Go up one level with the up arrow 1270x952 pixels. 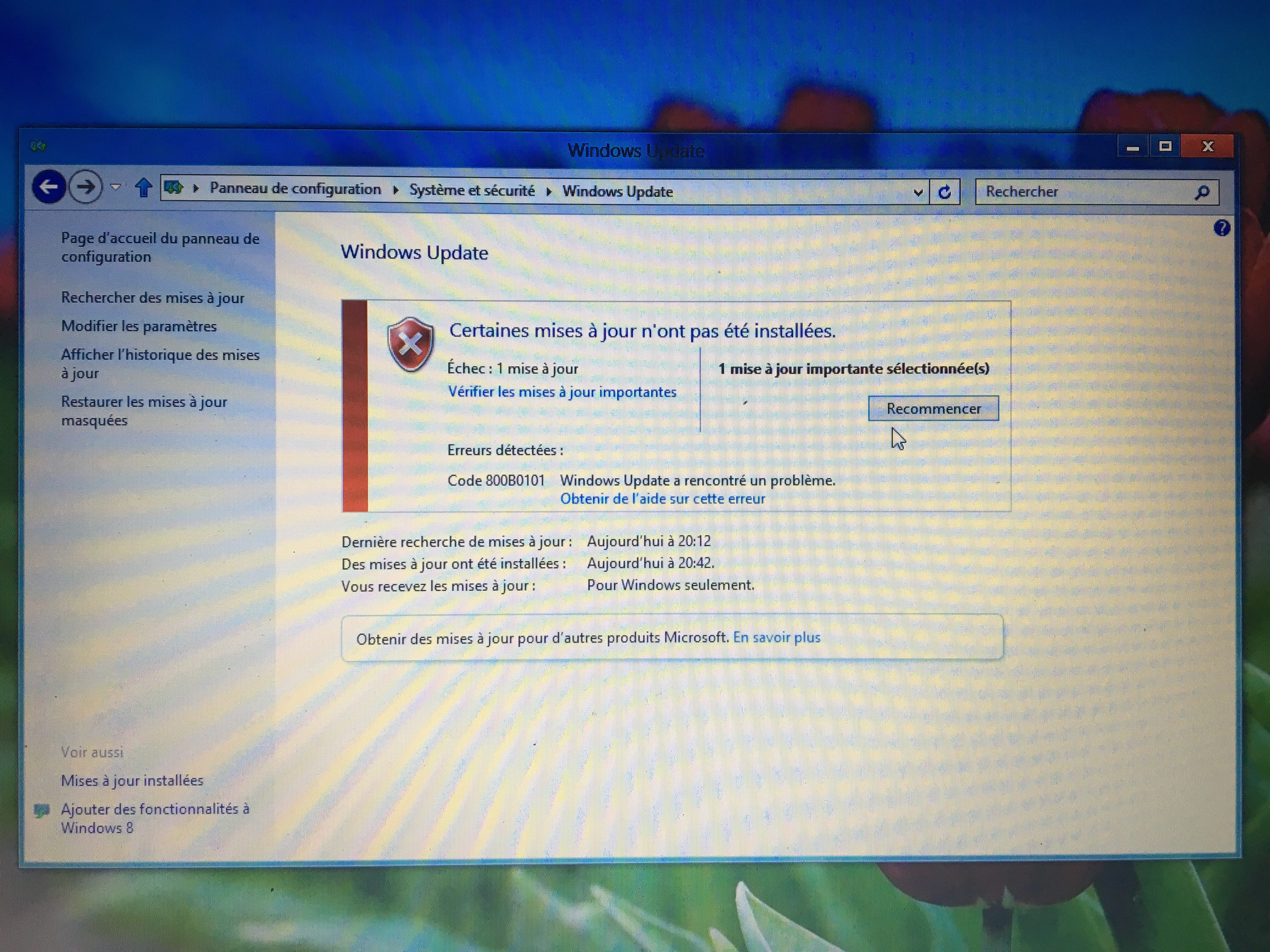tap(144, 188)
